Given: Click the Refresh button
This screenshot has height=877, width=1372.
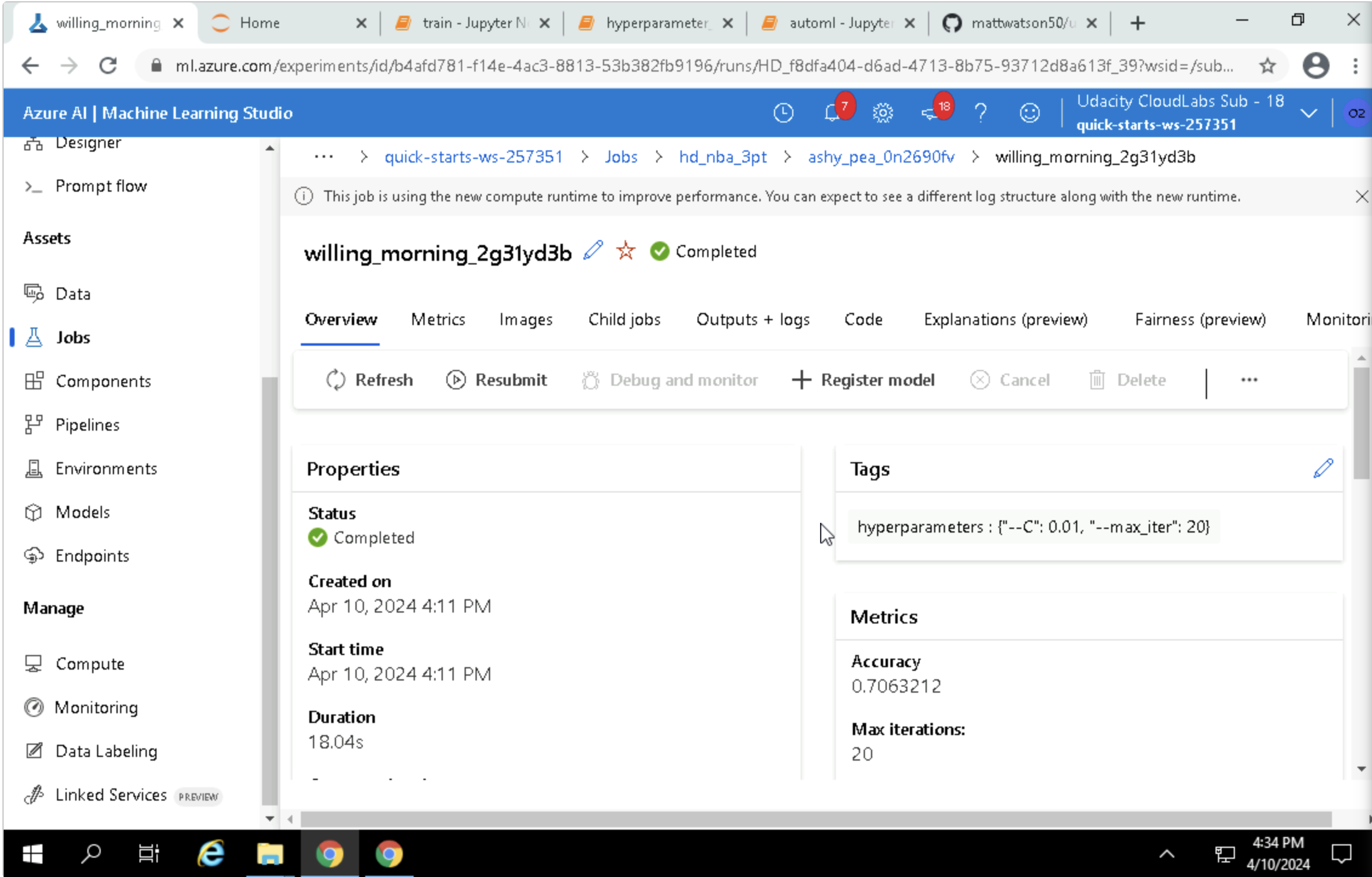Looking at the screenshot, I should point(369,380).
